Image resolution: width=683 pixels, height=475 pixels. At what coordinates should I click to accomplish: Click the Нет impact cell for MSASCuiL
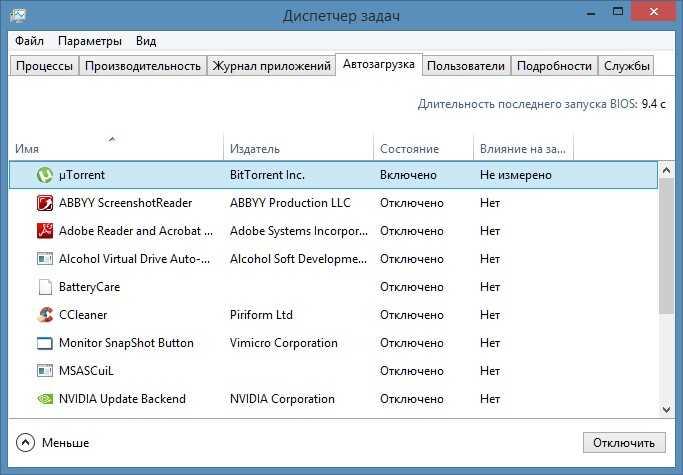coord(490,371)
